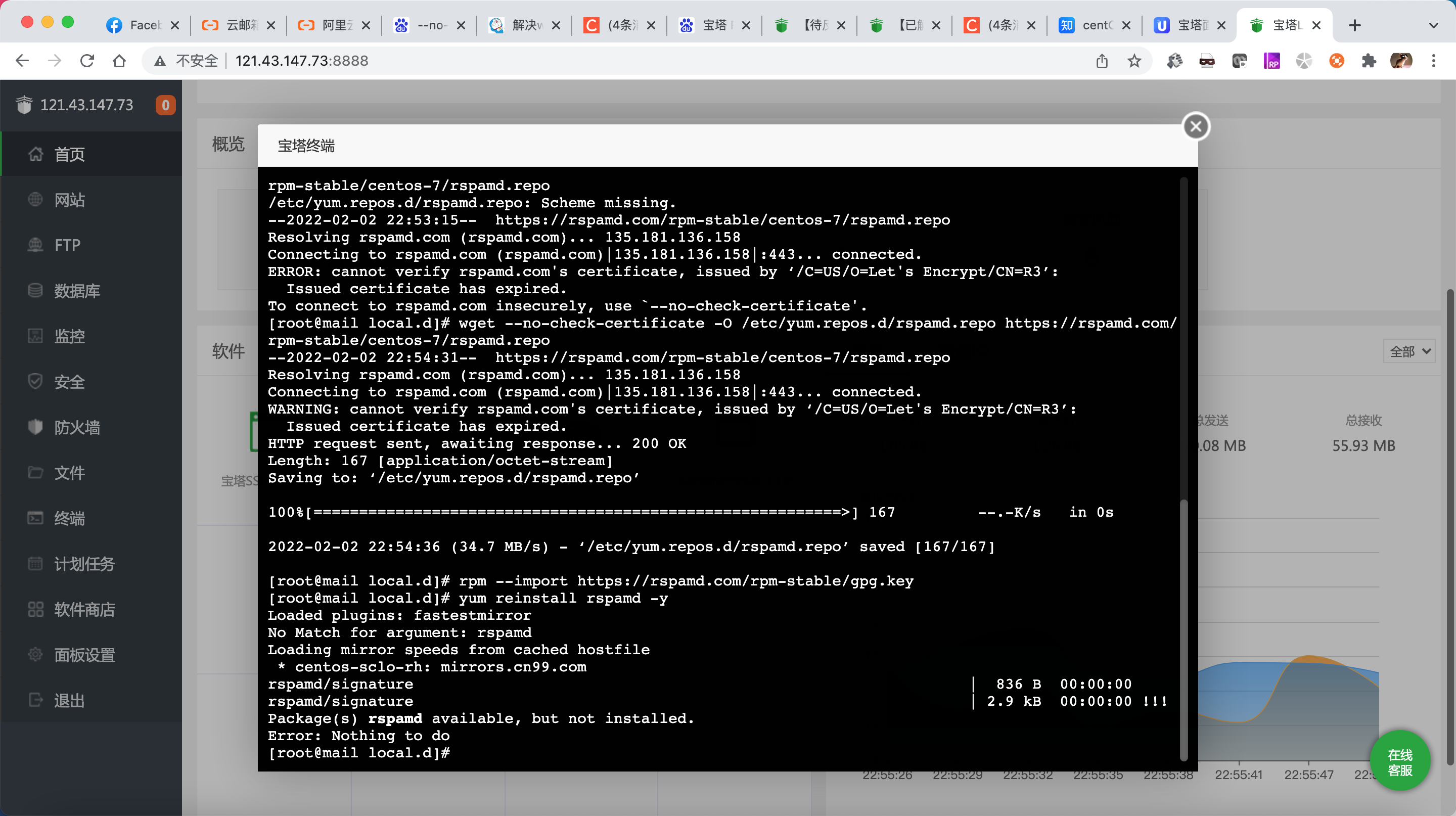The width and height of the screenshot is (1456, 816).
Task: Go back with the browser back arrow
Action: point(22,61)
